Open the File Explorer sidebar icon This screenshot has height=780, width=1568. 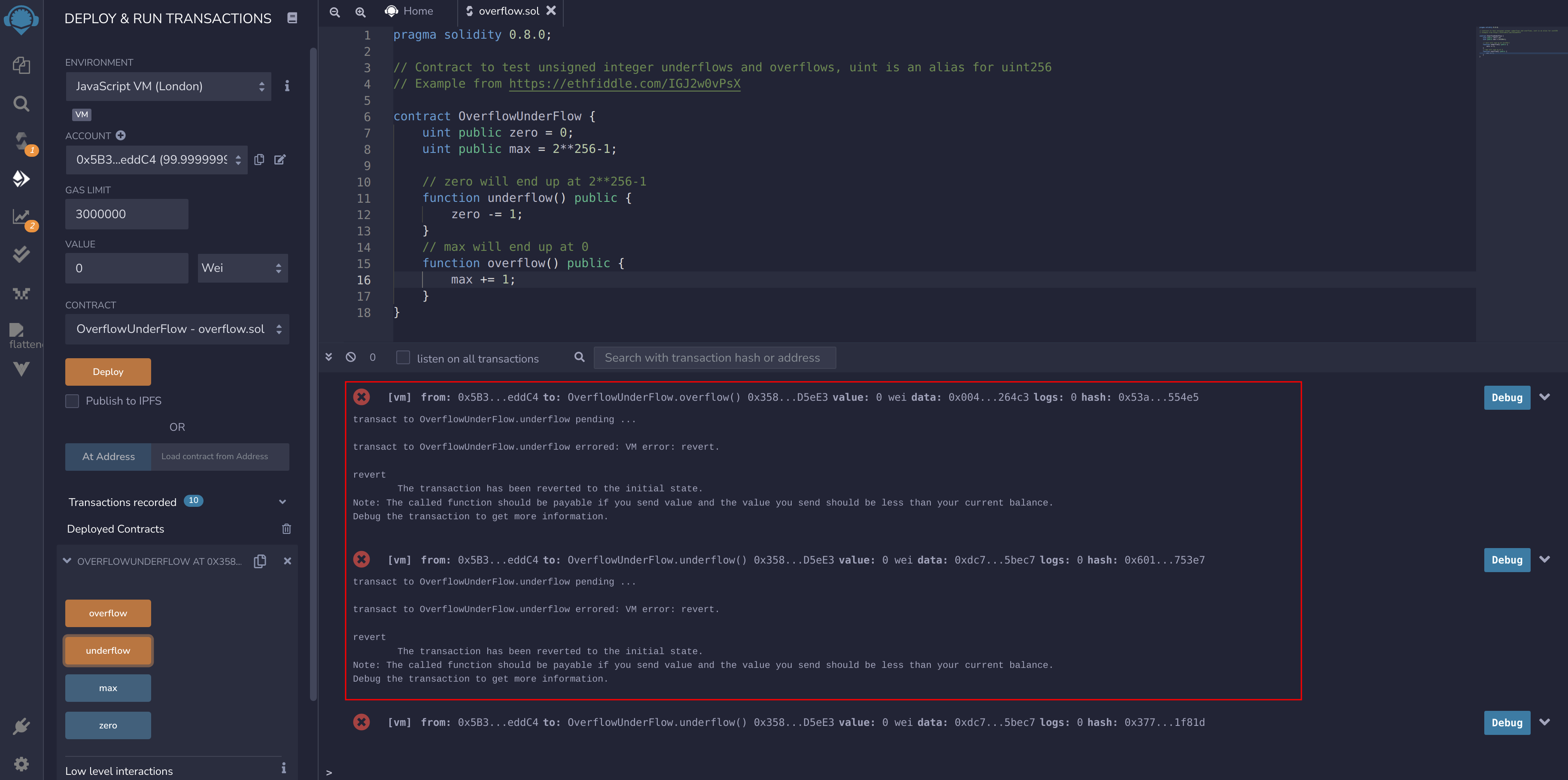click(21, 66)
